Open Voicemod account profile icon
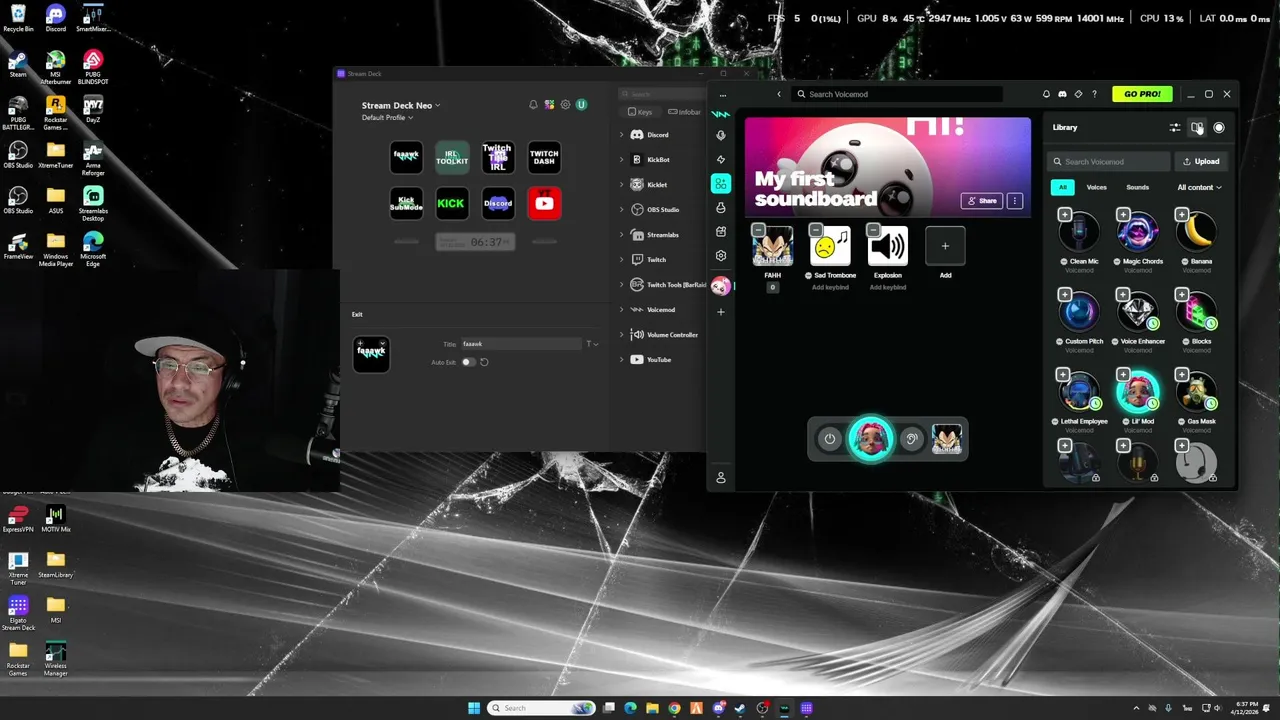This screenshot has height=720, width=1280. tap(720, 478)
